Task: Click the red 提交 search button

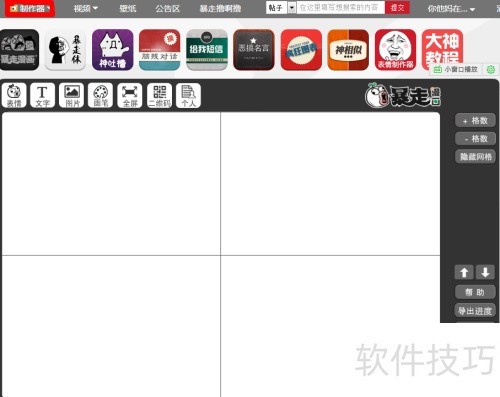Action: 397,8
